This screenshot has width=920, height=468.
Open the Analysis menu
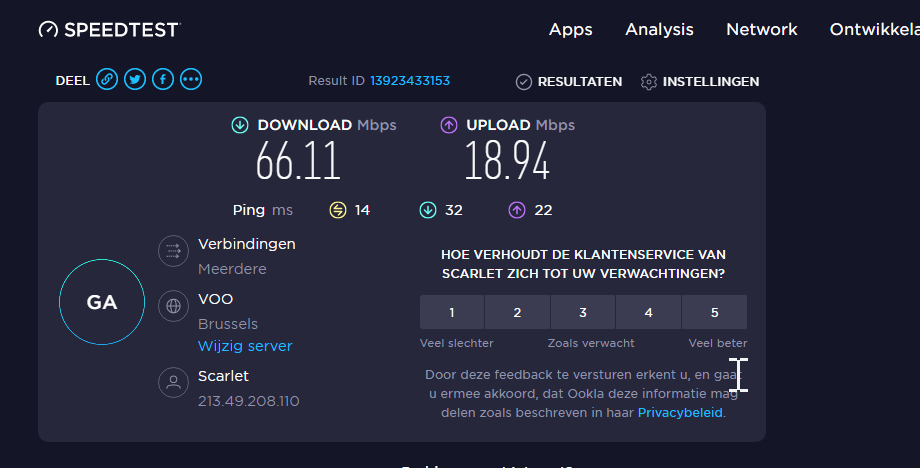[659, 30]
